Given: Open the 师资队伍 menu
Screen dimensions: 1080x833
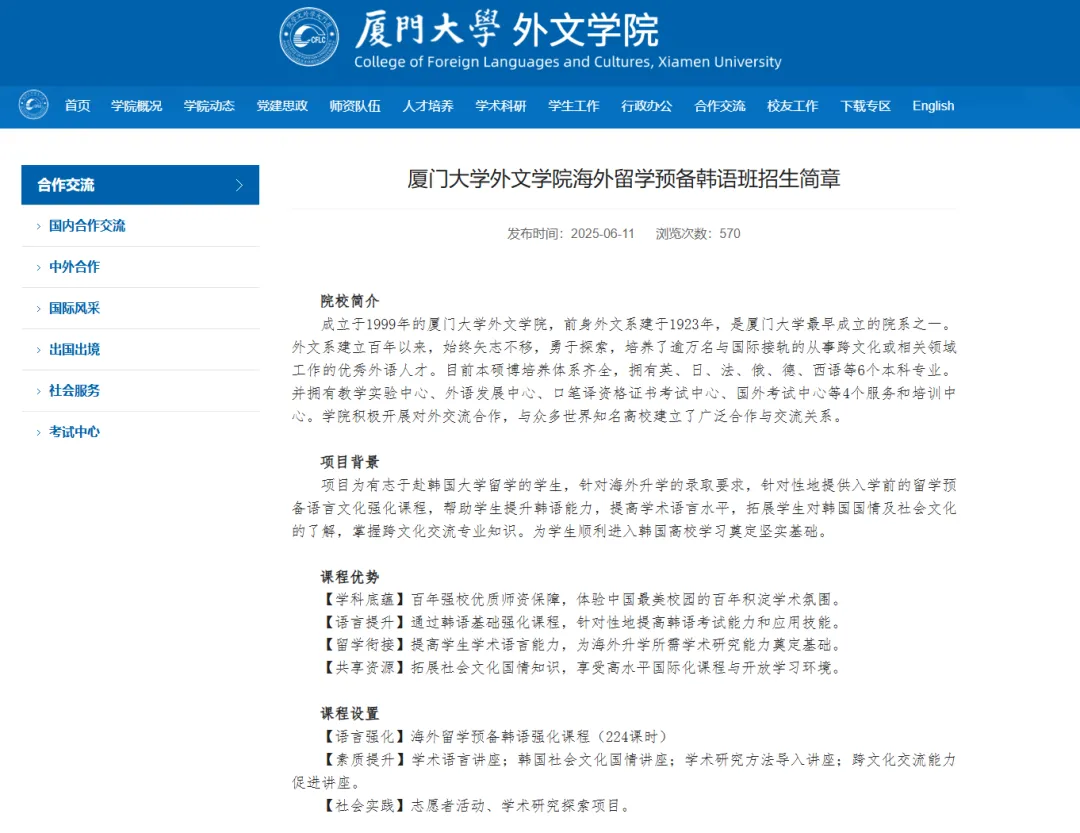Looking at the screenshot, I should (x=355, y=106).
